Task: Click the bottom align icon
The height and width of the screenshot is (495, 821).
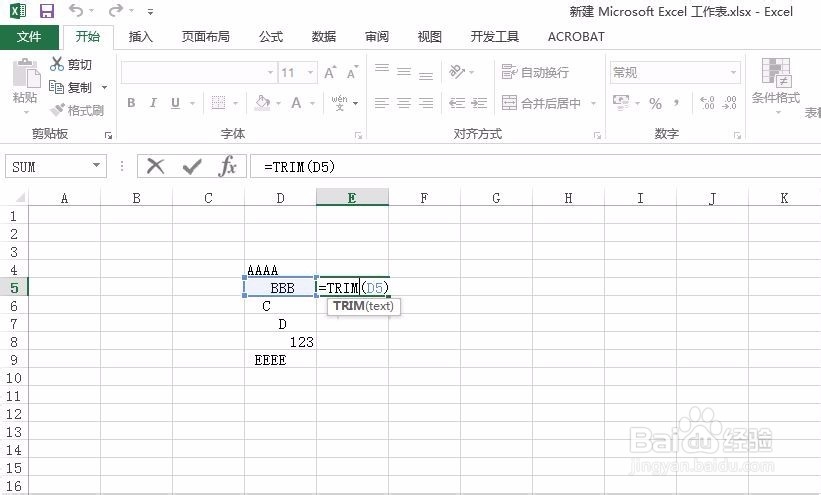Action: (426, 73)
